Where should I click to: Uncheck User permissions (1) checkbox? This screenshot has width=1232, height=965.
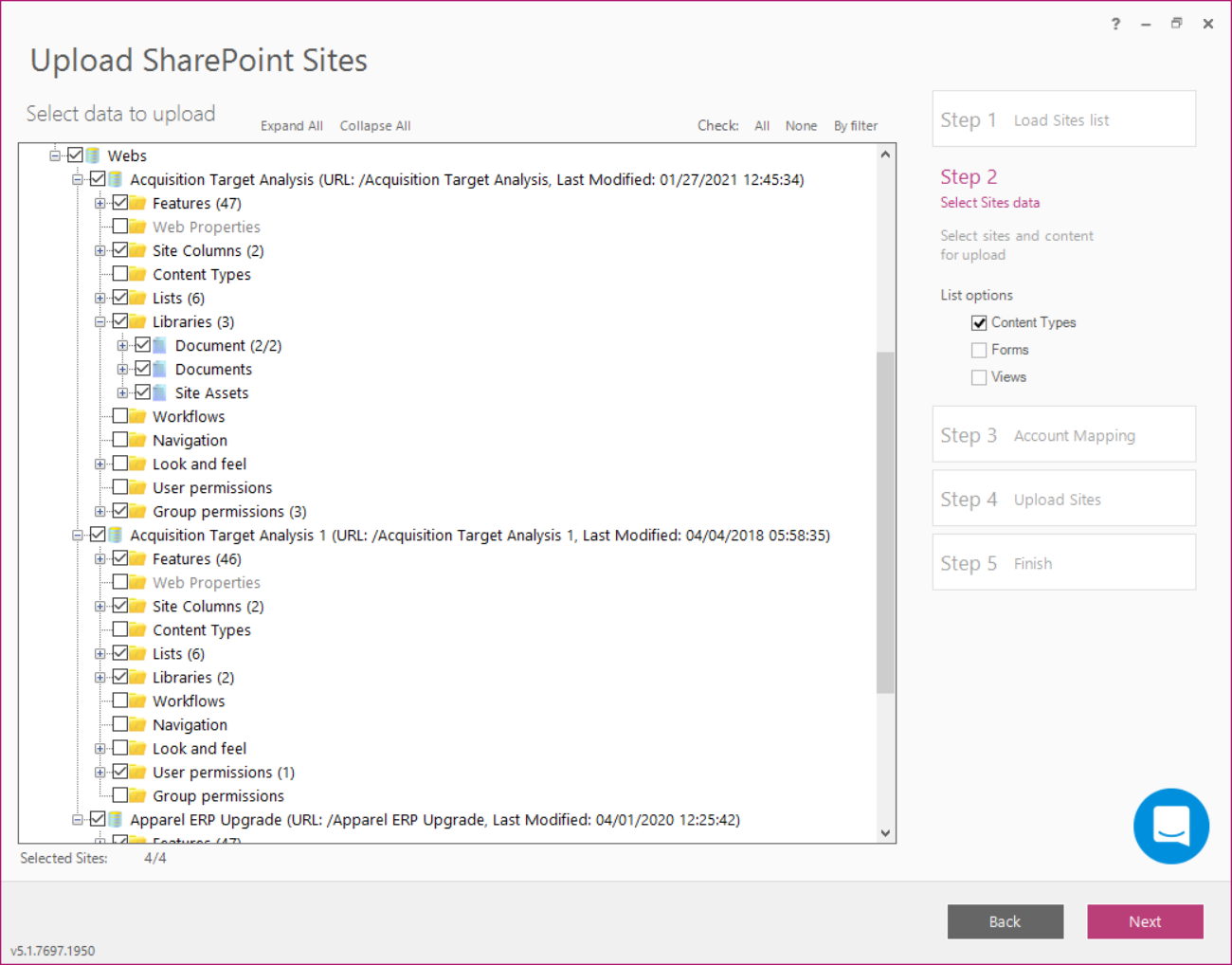point(120,771)
